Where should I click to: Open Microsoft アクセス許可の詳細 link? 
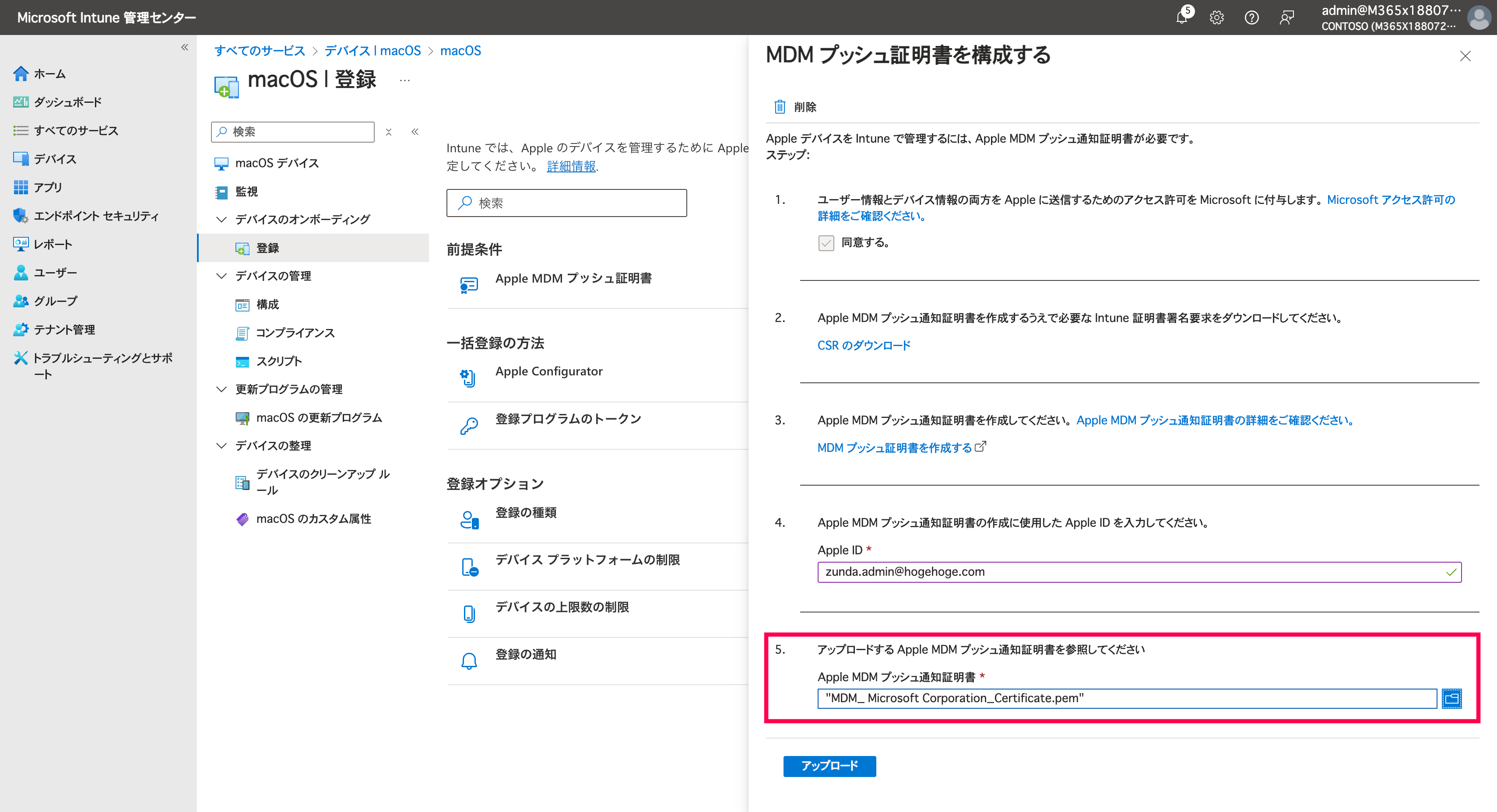coord(1136,208)
